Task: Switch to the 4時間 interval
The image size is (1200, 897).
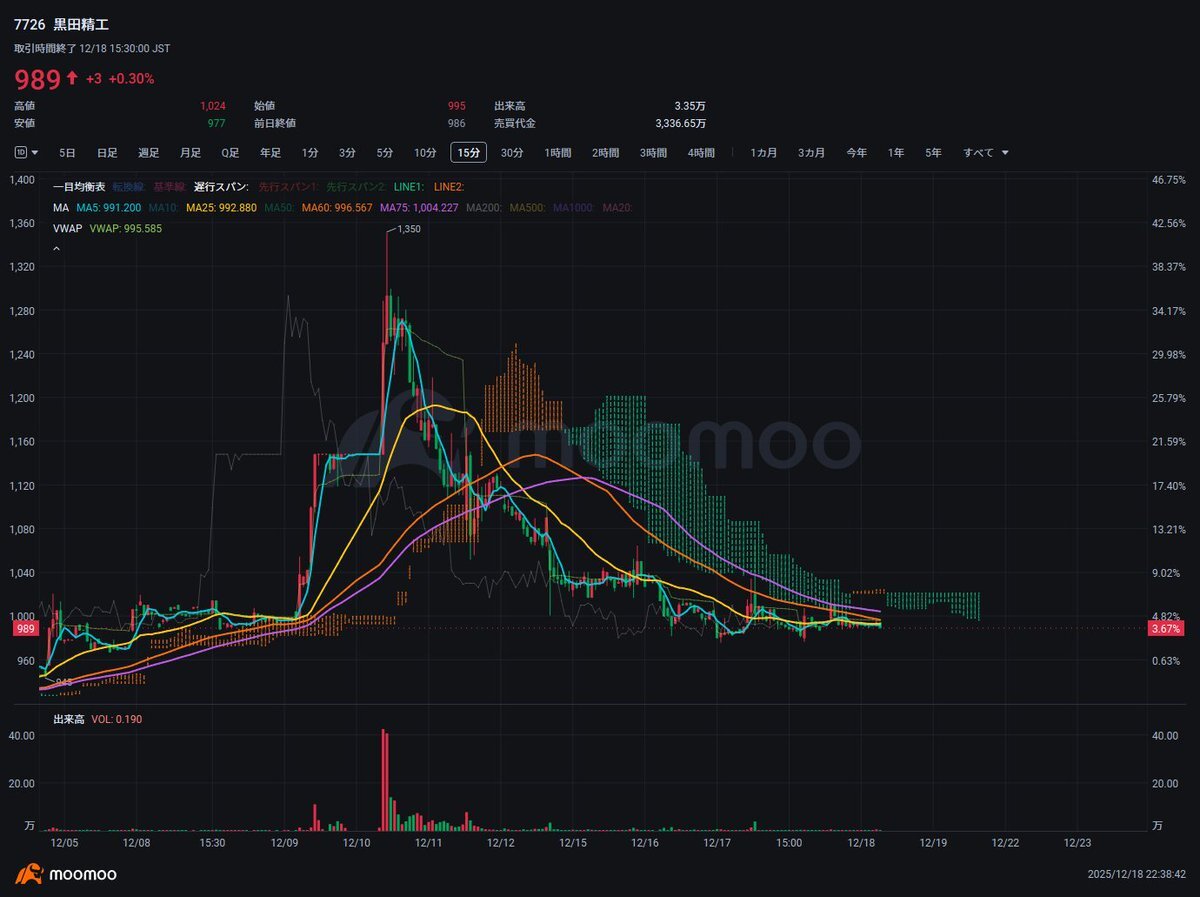Action: pos(701,153)
